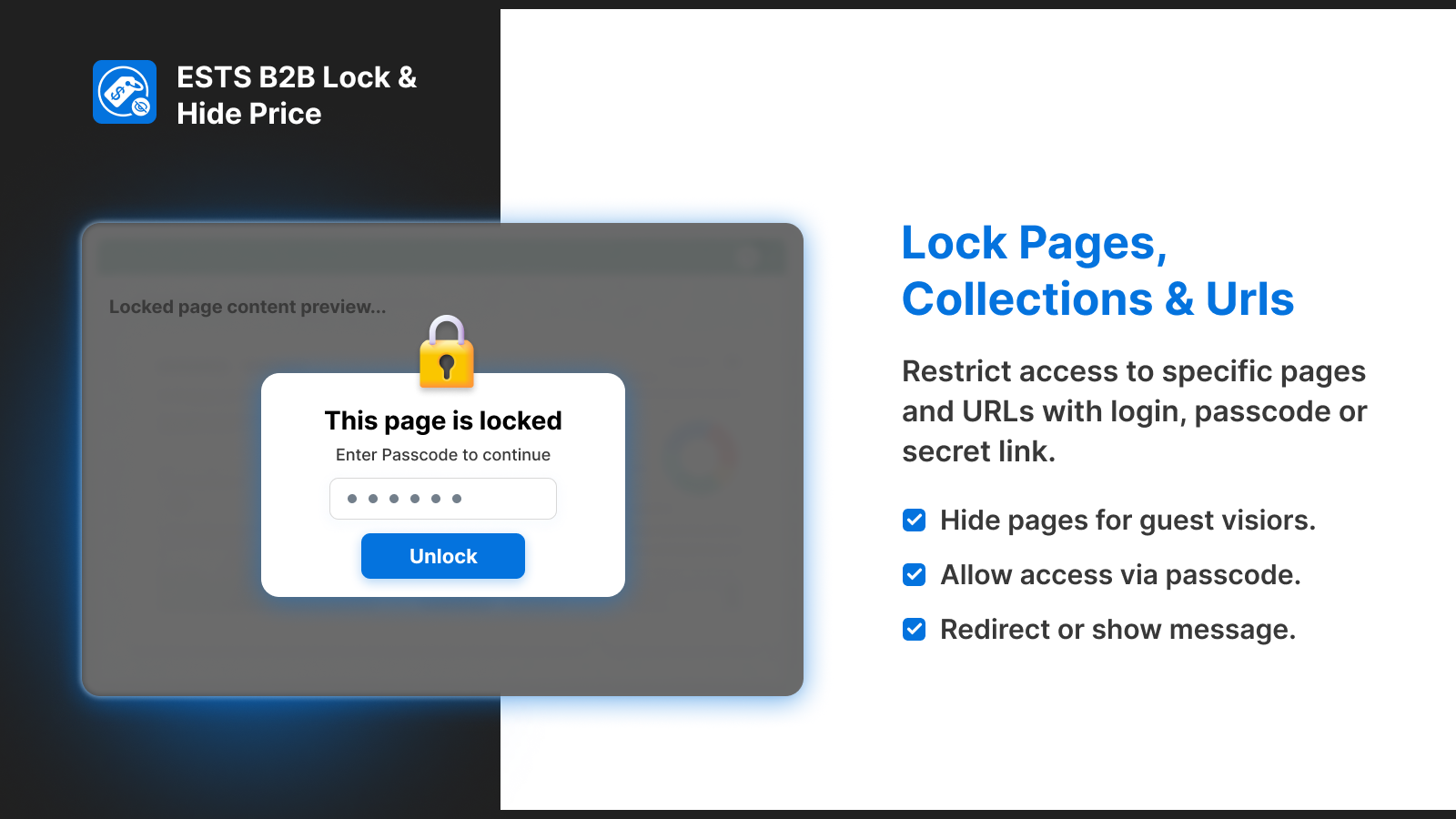Toggle the Hide pages for guest visitors checkbox
Viewport: 1456px width, 819px height.
pos(915,520)
